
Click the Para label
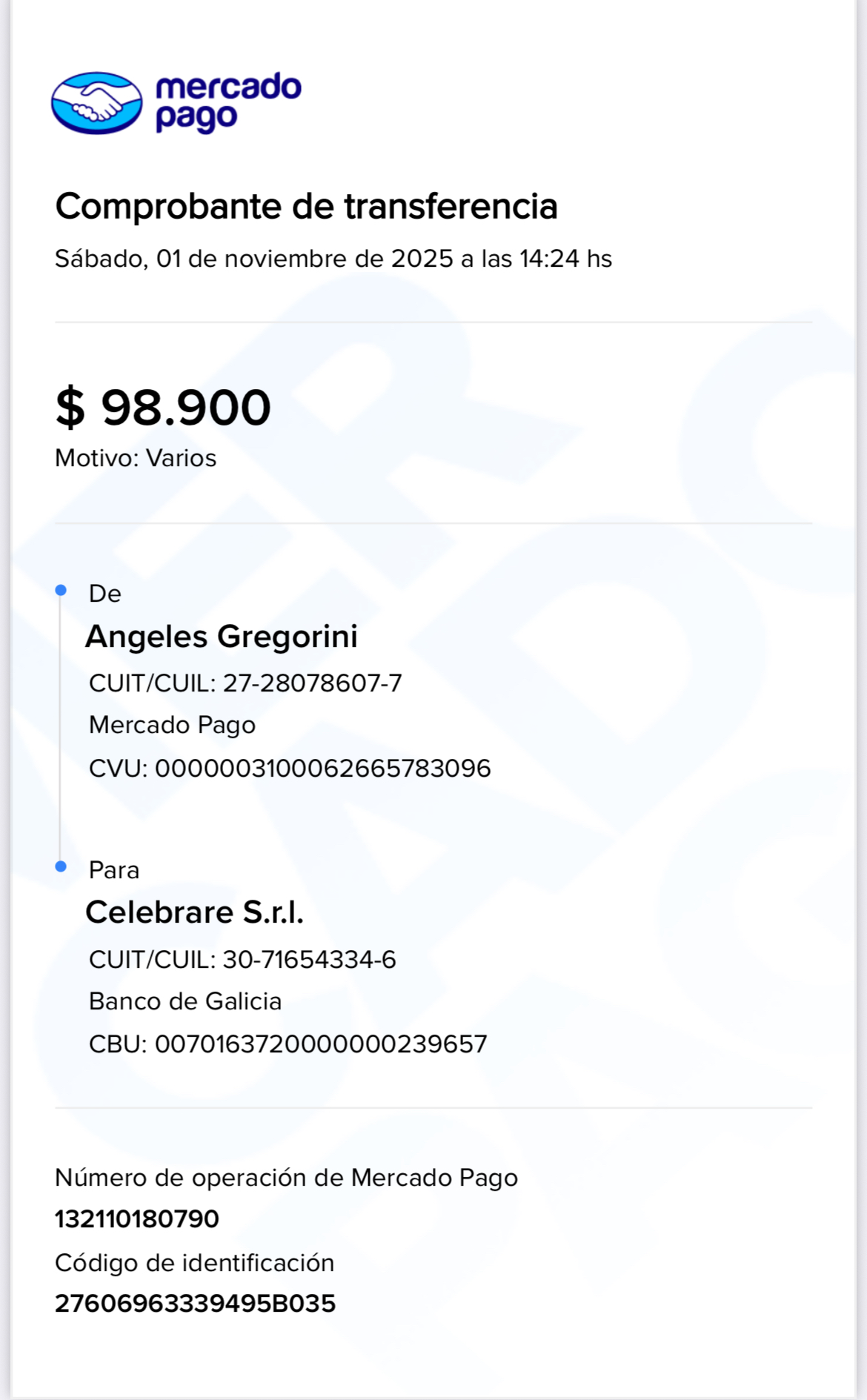[x=114, y=870]
